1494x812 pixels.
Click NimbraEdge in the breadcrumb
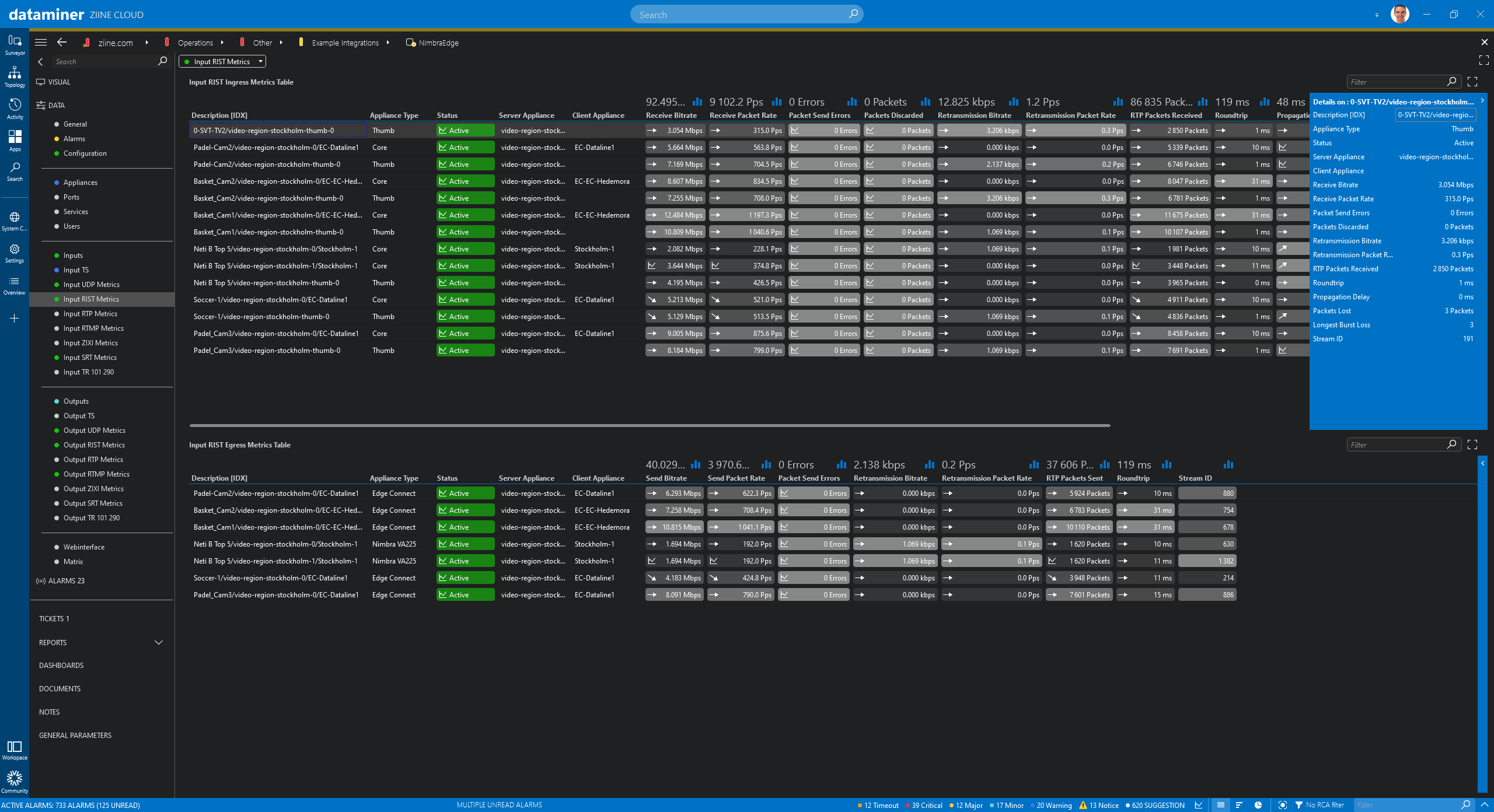click(x=438, y=43)
